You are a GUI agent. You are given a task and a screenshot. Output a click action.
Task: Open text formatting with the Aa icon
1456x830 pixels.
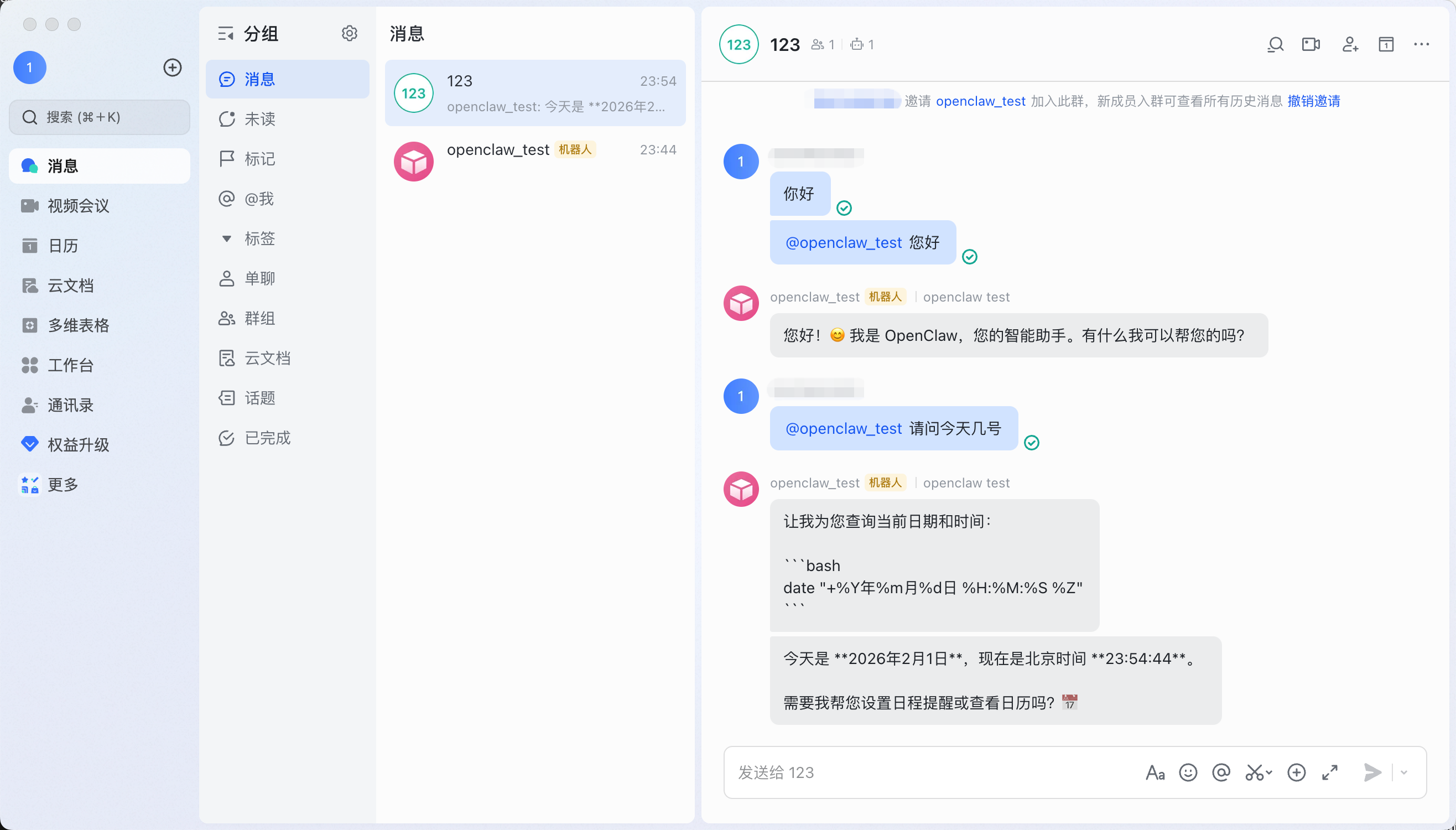pos(1155,772)
